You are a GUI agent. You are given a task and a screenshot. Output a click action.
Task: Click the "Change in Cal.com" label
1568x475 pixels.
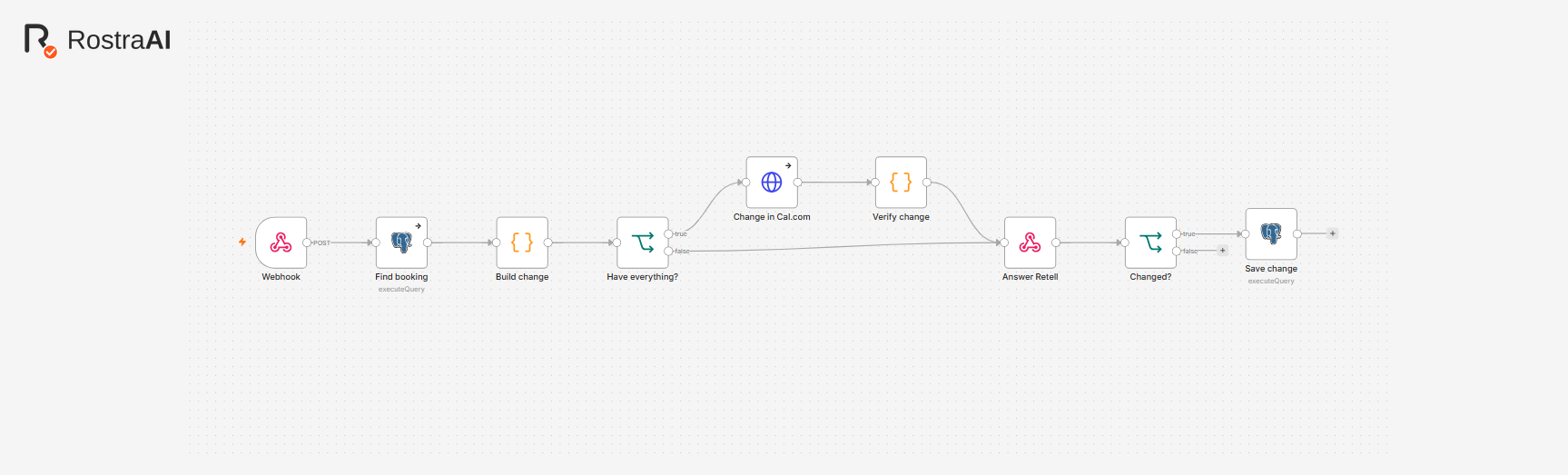coord(772,217)
